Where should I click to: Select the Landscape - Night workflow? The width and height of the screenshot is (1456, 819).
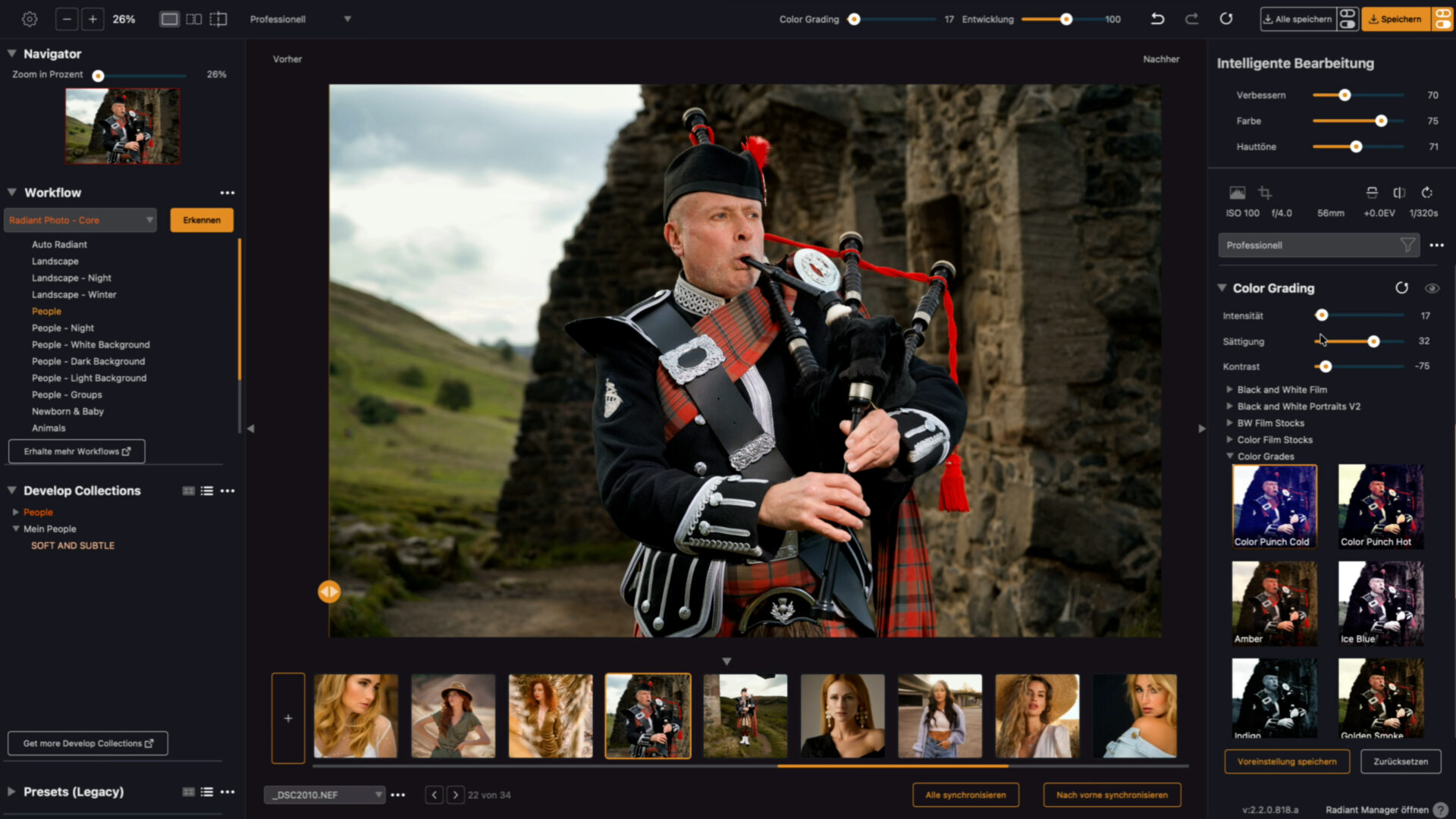coord(71,278)
